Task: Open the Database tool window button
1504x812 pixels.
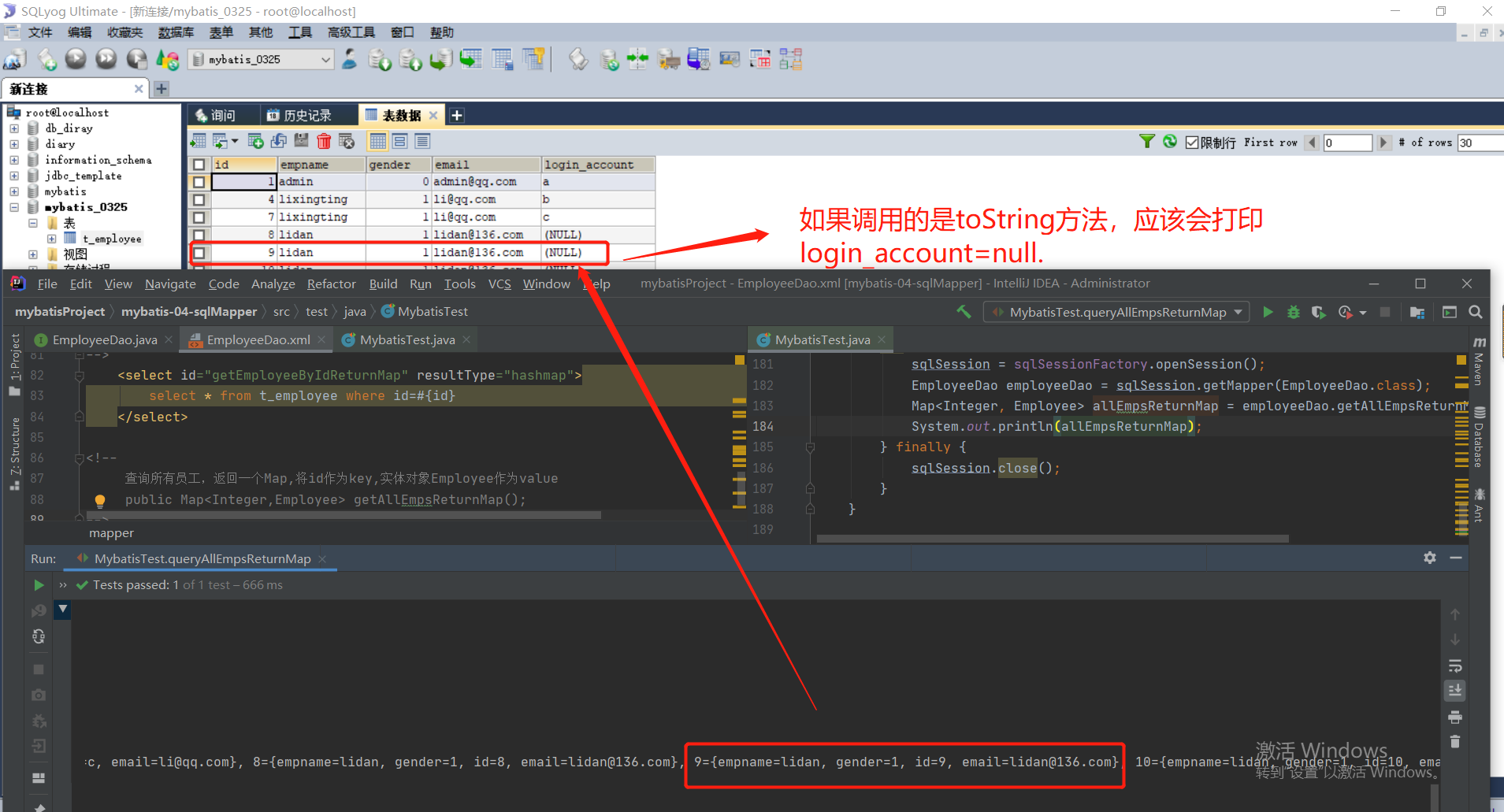Action: pyautogui.click(x=1479, y=437)
